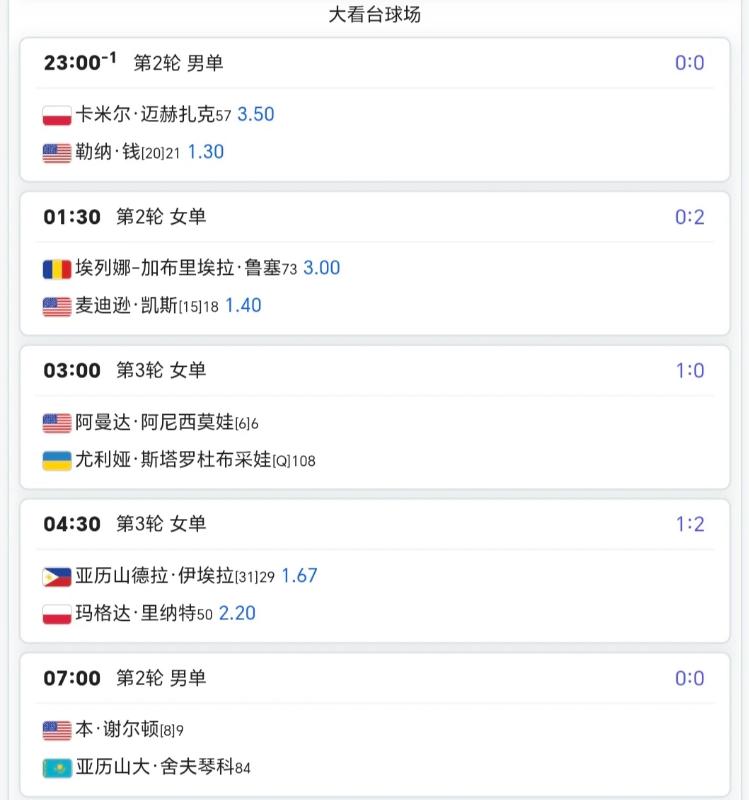The image size is (749, 800).
Task: Click Philippines flag beside 亚历山德拉·伊埃拉
Action: coord(57,576)
